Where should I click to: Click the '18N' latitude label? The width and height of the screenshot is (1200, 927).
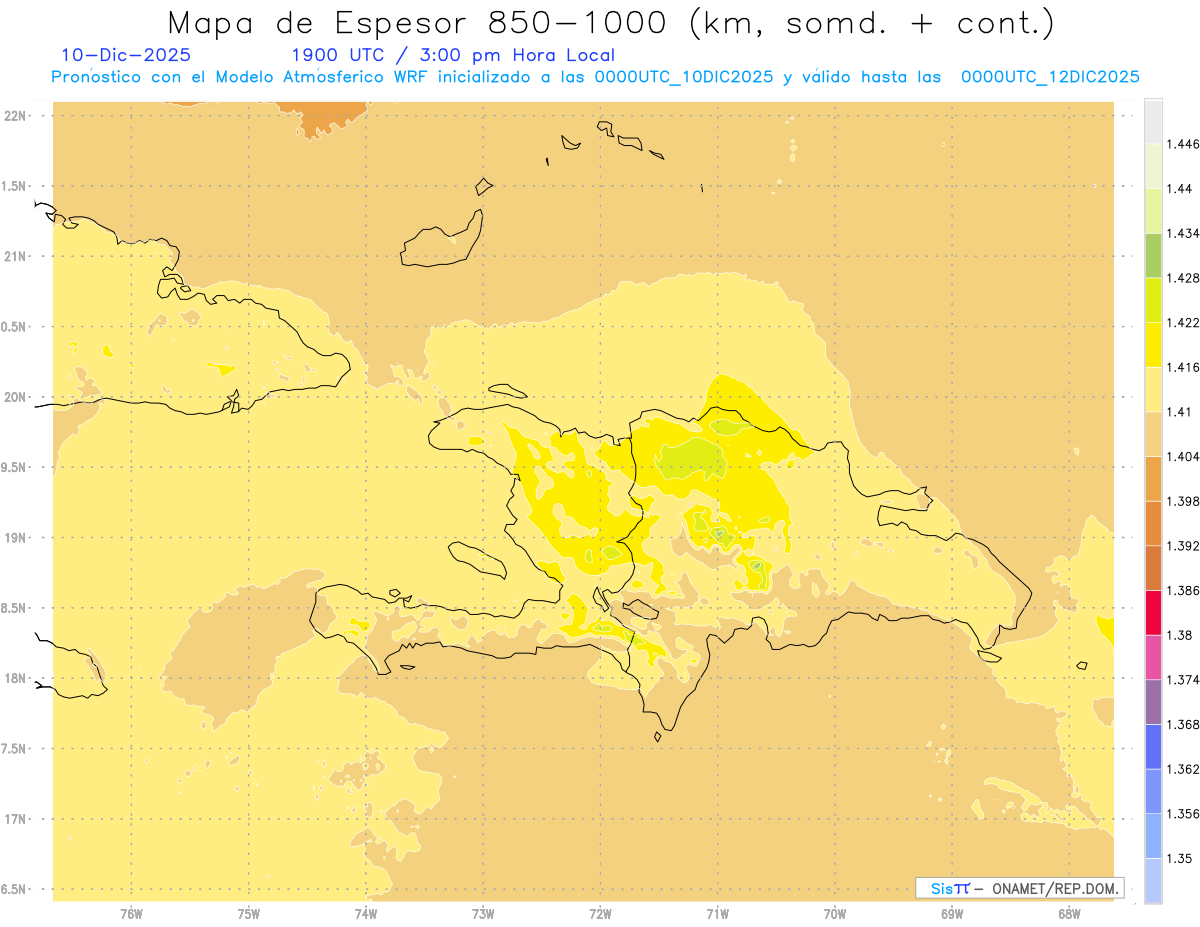16,678
